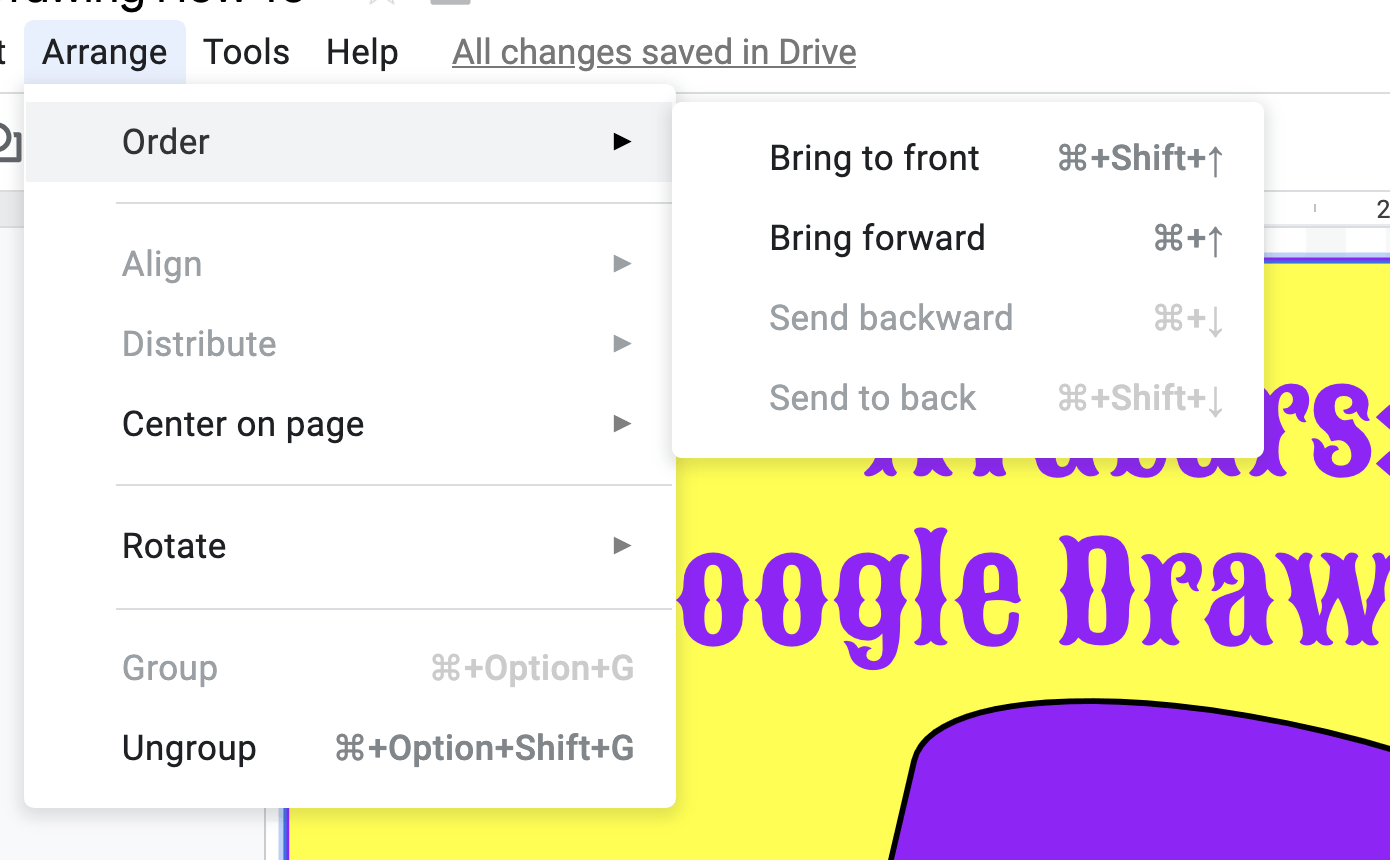Expand the Rotate submenu arrow

tap(622, 546)
